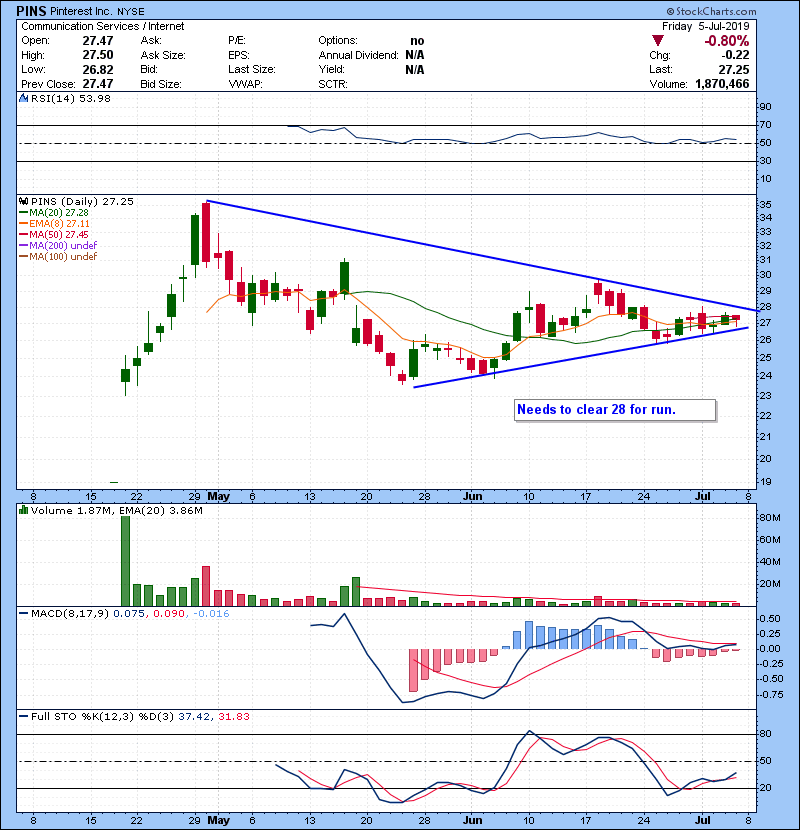Click the Open value 27.47

click(x=98, y=41)
